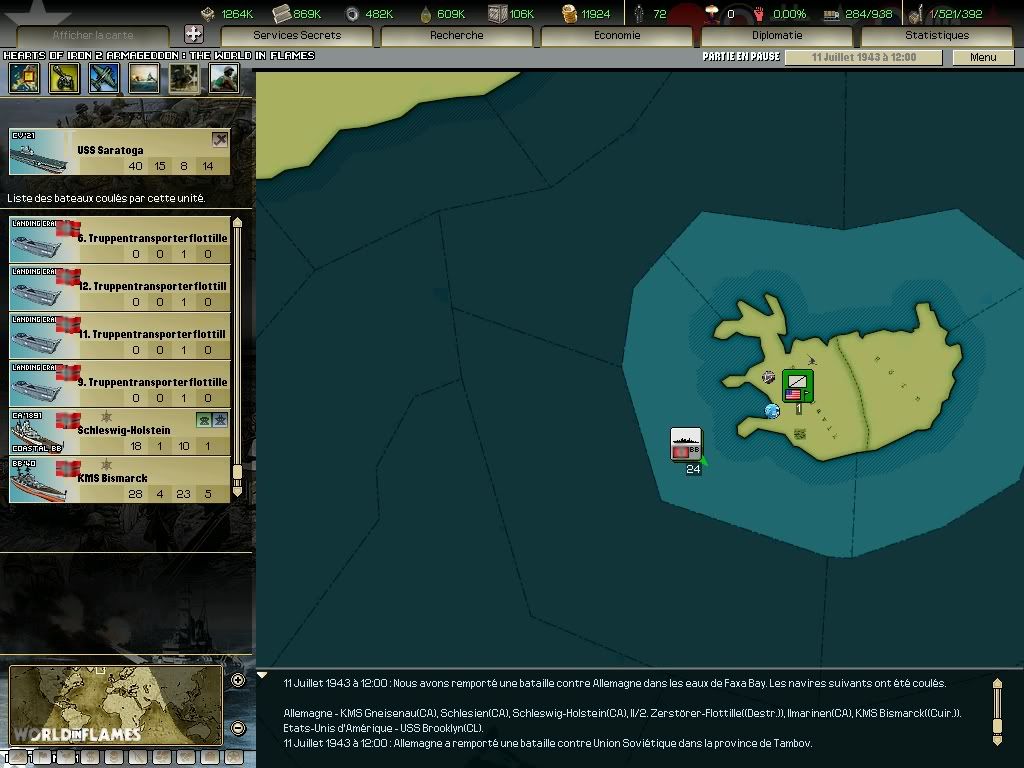The width and height of the screenshot is (1024, 768).
Task: Open the Recherche tab
Action: point(456,35)
